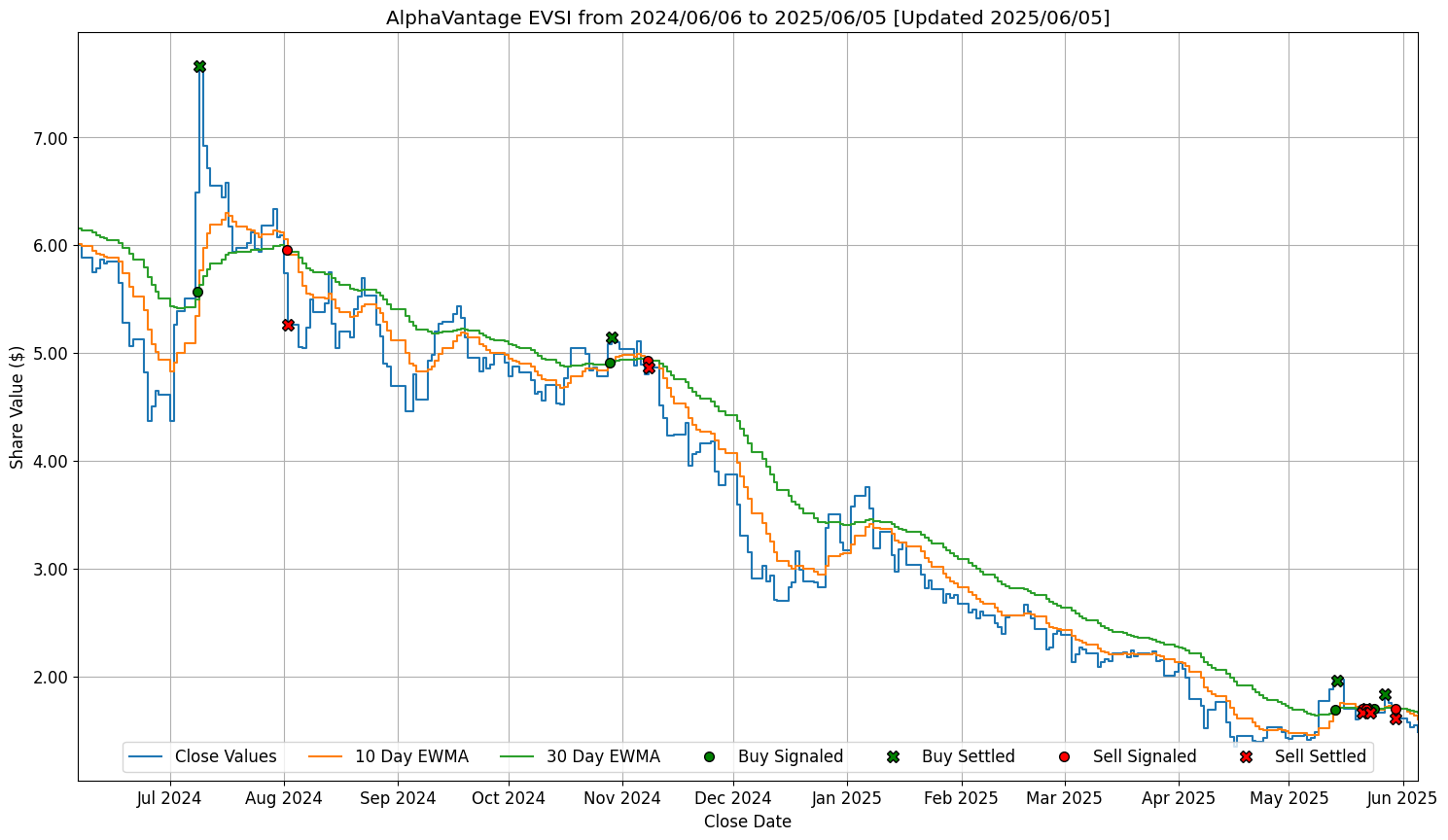The height and width of the screenshot is (840, 1448).
Task: Click the Jun 2025 x-axis tick label
Action: coord(1403,798)
